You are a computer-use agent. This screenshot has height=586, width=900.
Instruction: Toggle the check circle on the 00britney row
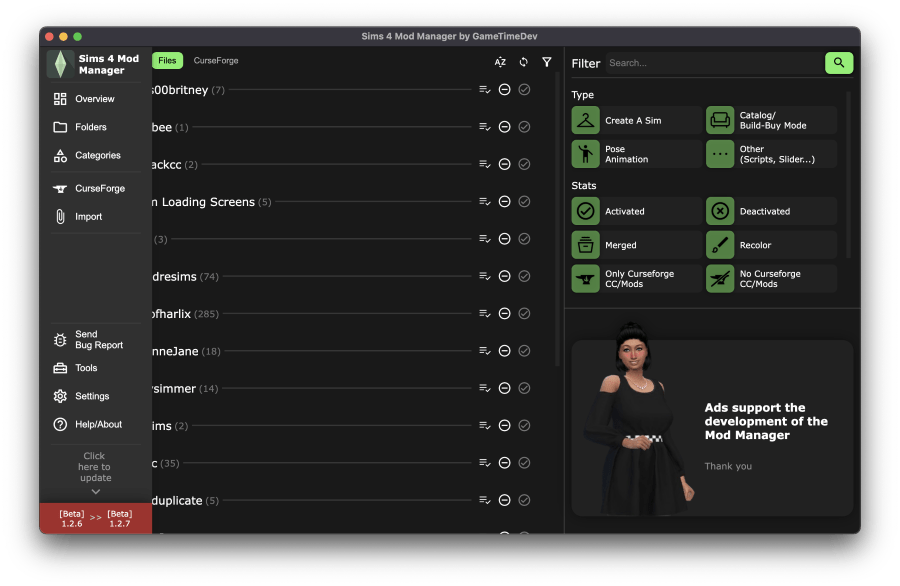(524, 90)
